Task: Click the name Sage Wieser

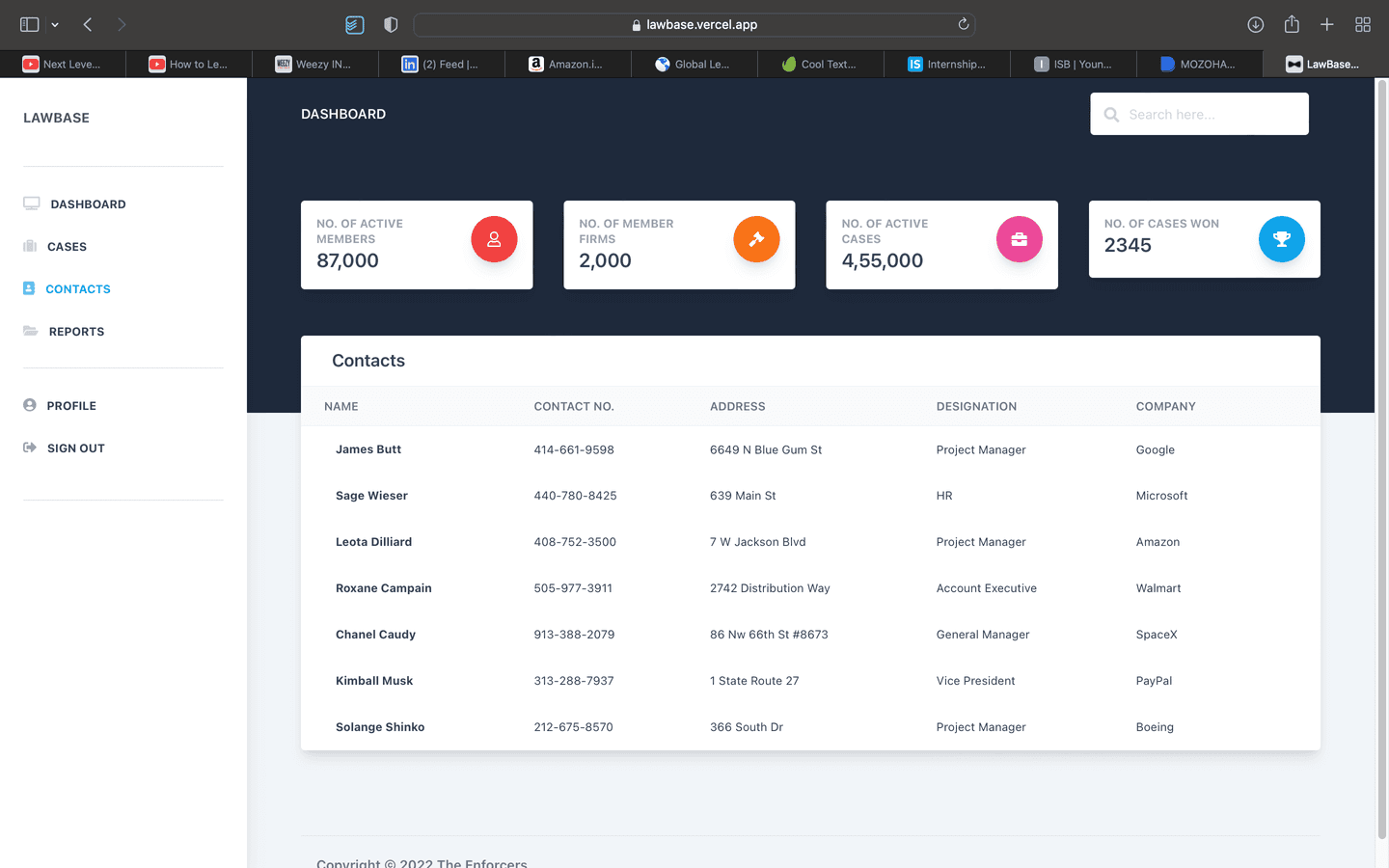Action: point(371,496)
